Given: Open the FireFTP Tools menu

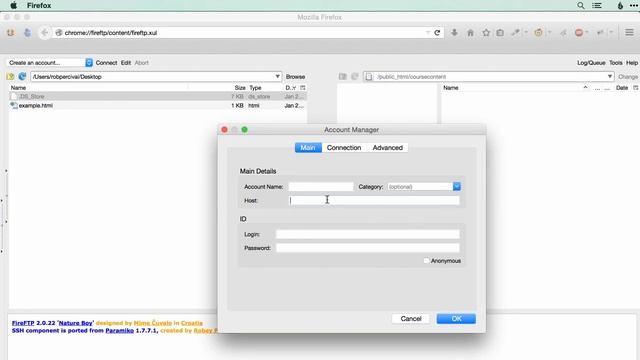Looking at the screenshot, I should 616,63.
